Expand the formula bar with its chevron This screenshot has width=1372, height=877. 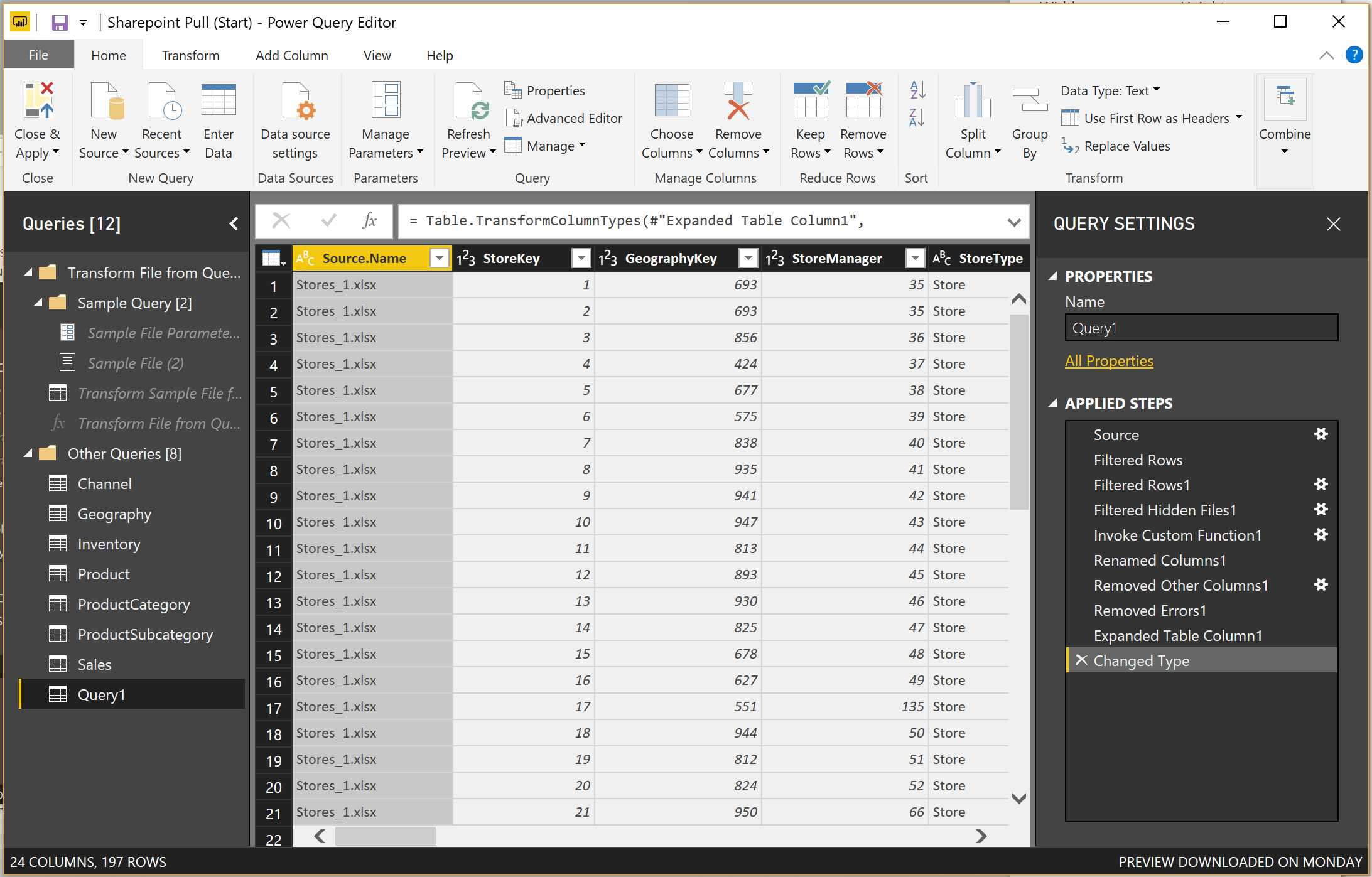(x=1013, y=221)
